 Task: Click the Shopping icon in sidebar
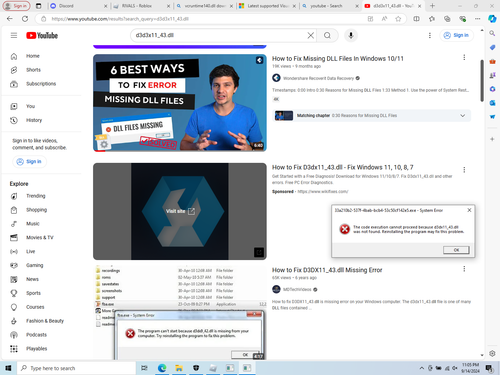14,210
